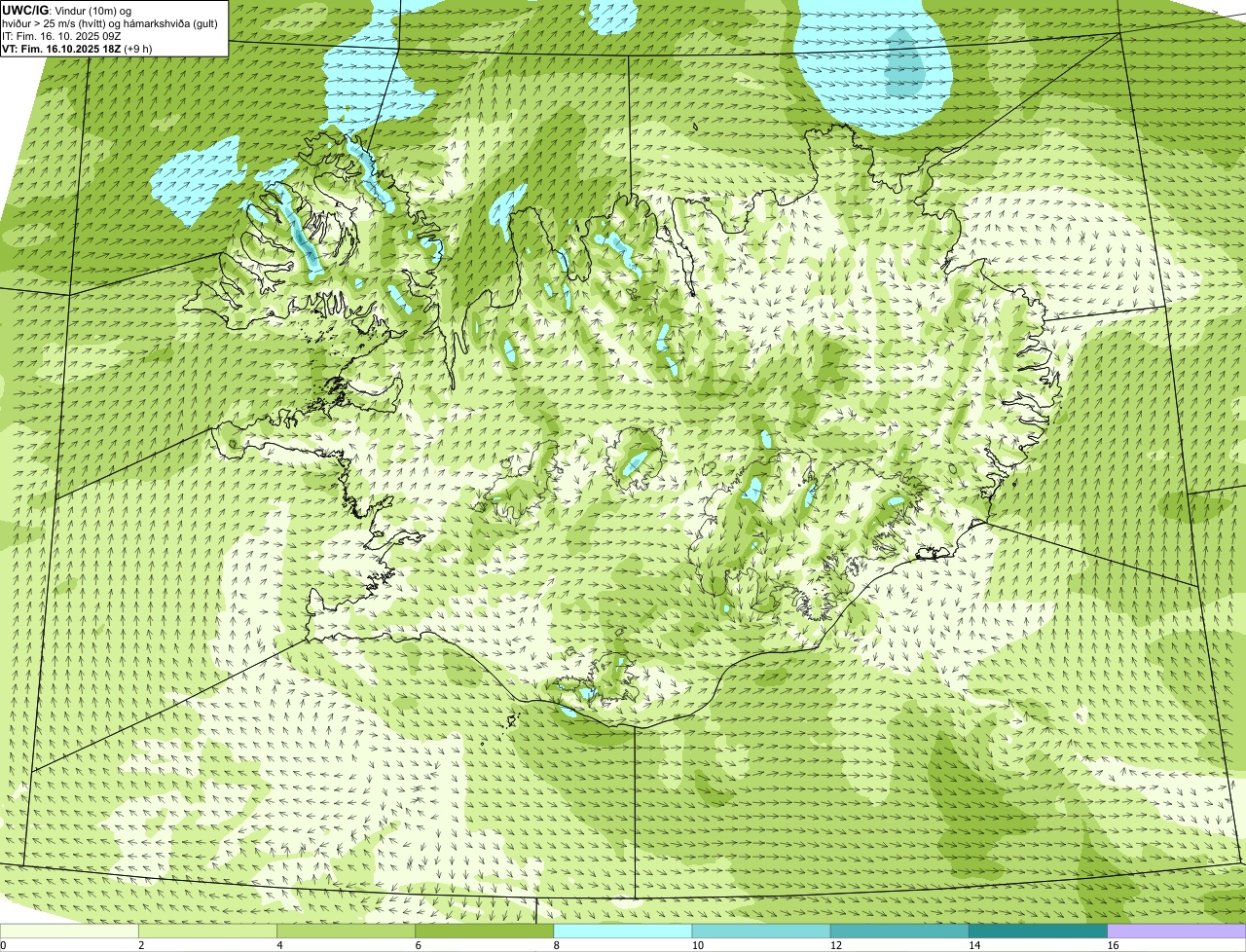Click the dark green 6–8 m/s legend swatch
This screenshot has width=1246, height=952.
pyautogui.click(x=485, y=931)
